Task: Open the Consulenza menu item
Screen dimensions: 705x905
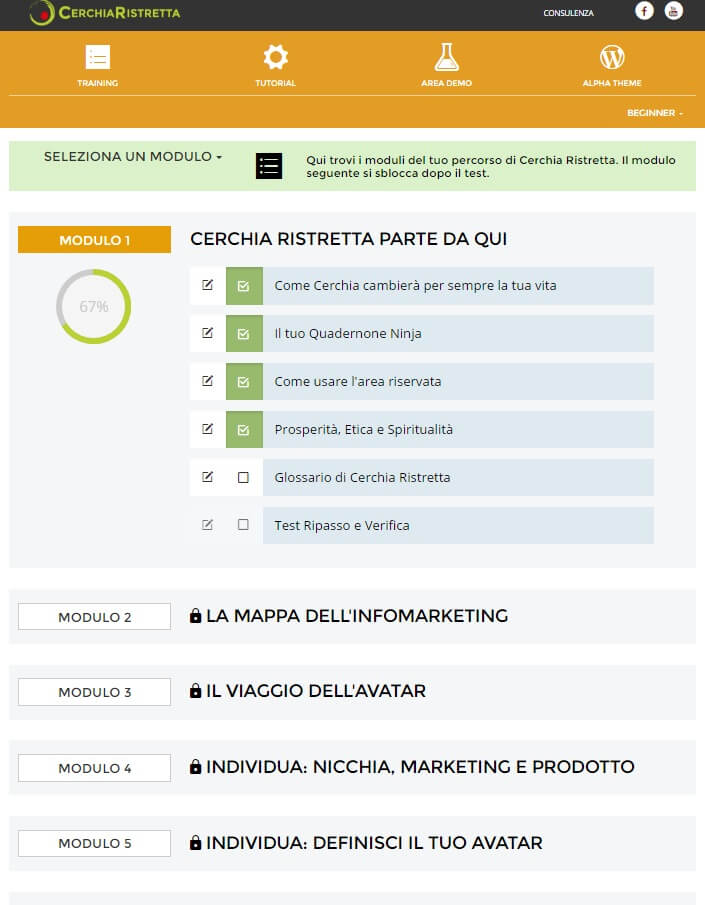Action: point(568,13)
